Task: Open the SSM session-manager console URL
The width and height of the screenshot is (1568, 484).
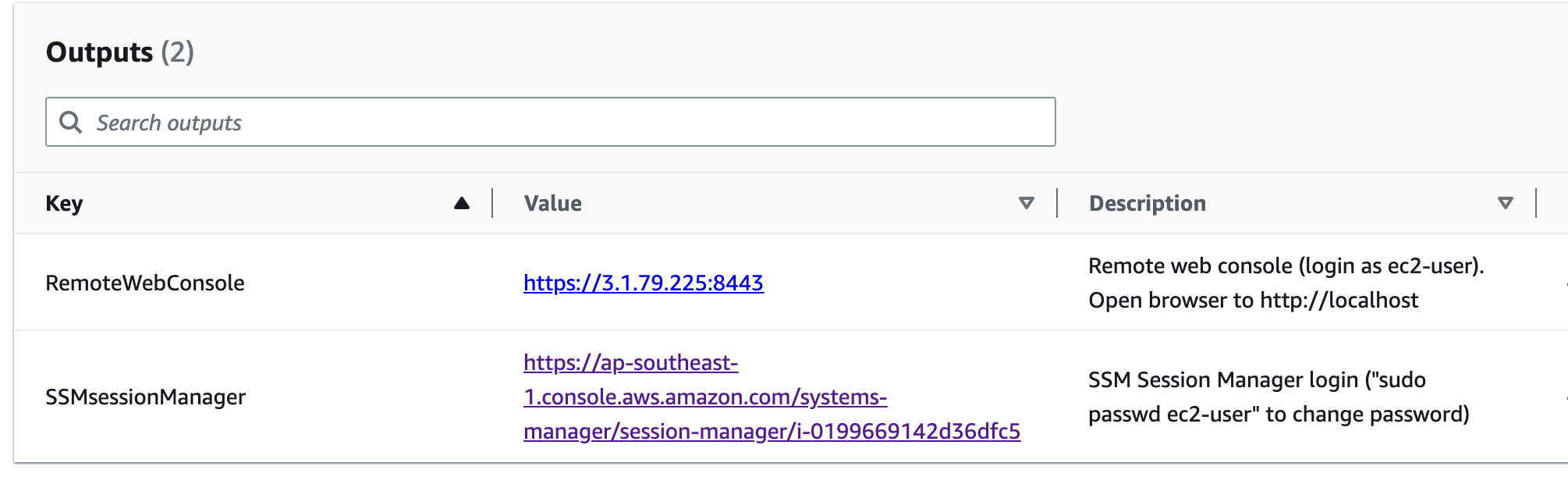Action: coord(772,397)
